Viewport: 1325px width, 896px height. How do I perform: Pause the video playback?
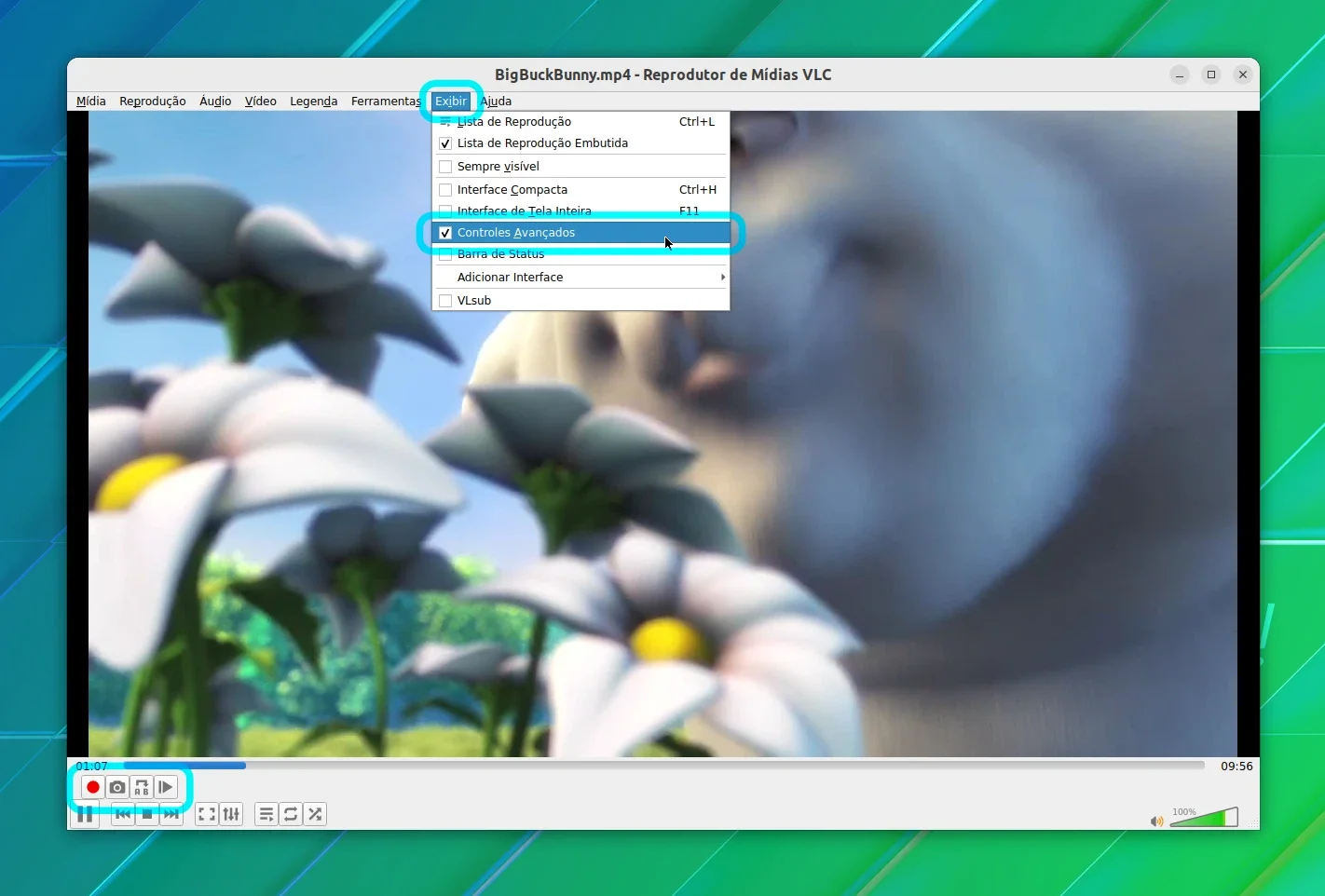pos(85,815)
